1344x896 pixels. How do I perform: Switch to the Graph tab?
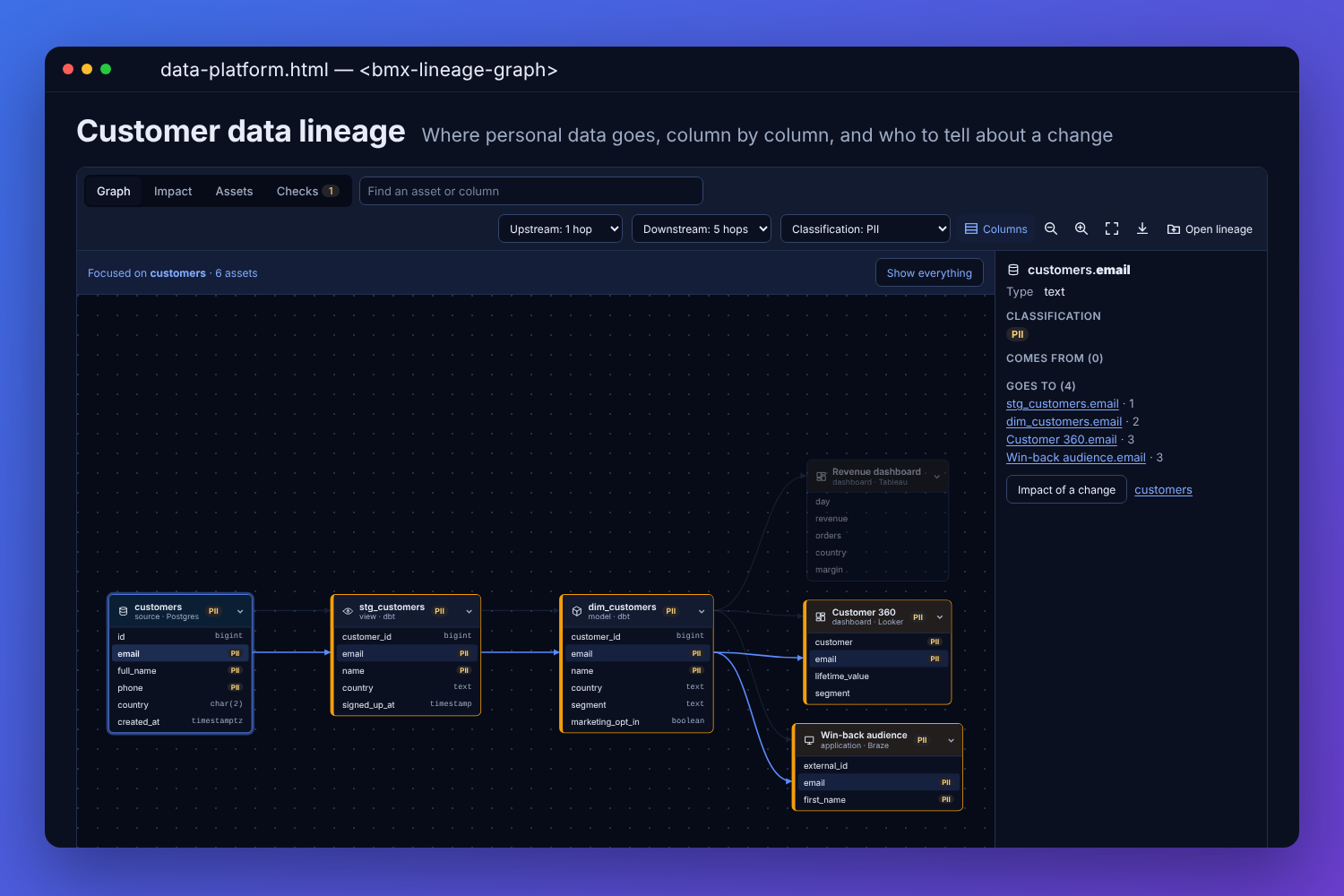(x=114, y=191)
